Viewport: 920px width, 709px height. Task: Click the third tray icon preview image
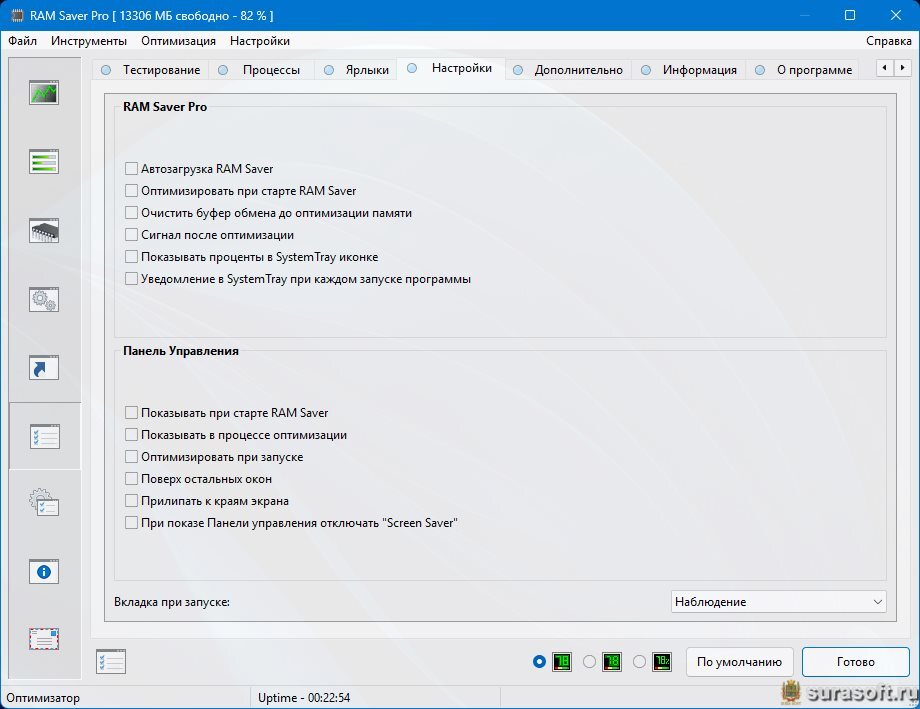(662, 661)
